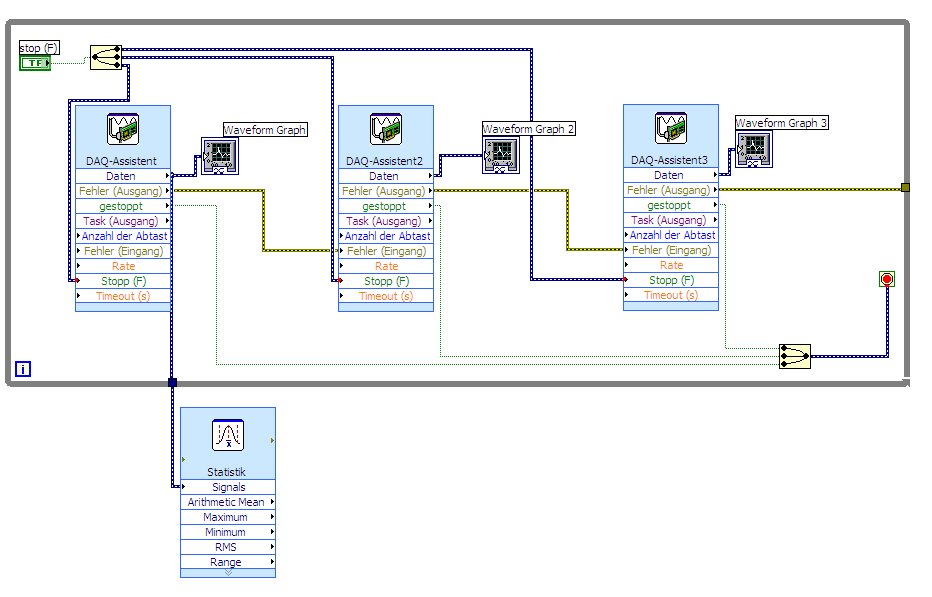Select Task (Ausgang) of DAQ-Assistent3
Image resolution: width=932 pixels, height=597 pixels.
[671, 220]
